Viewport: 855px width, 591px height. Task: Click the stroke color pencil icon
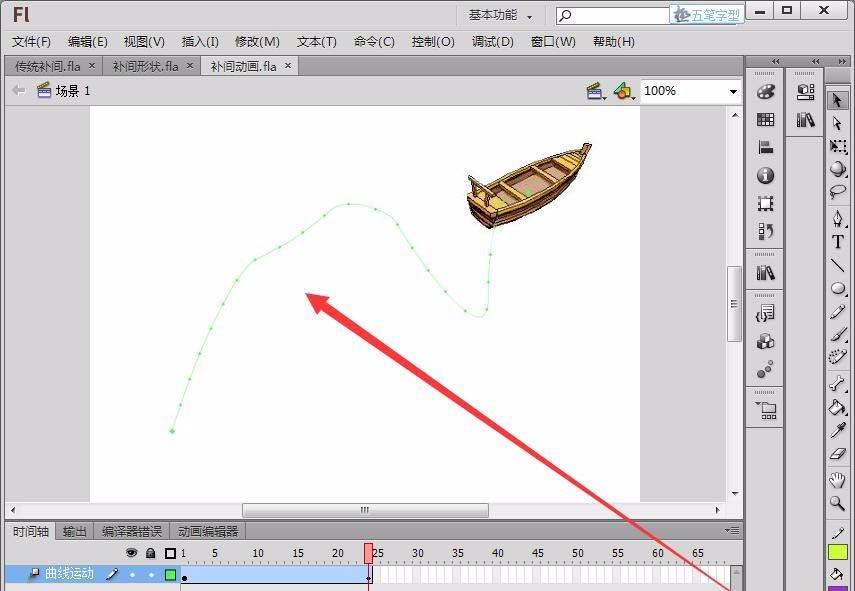click(x=838, y=533)
